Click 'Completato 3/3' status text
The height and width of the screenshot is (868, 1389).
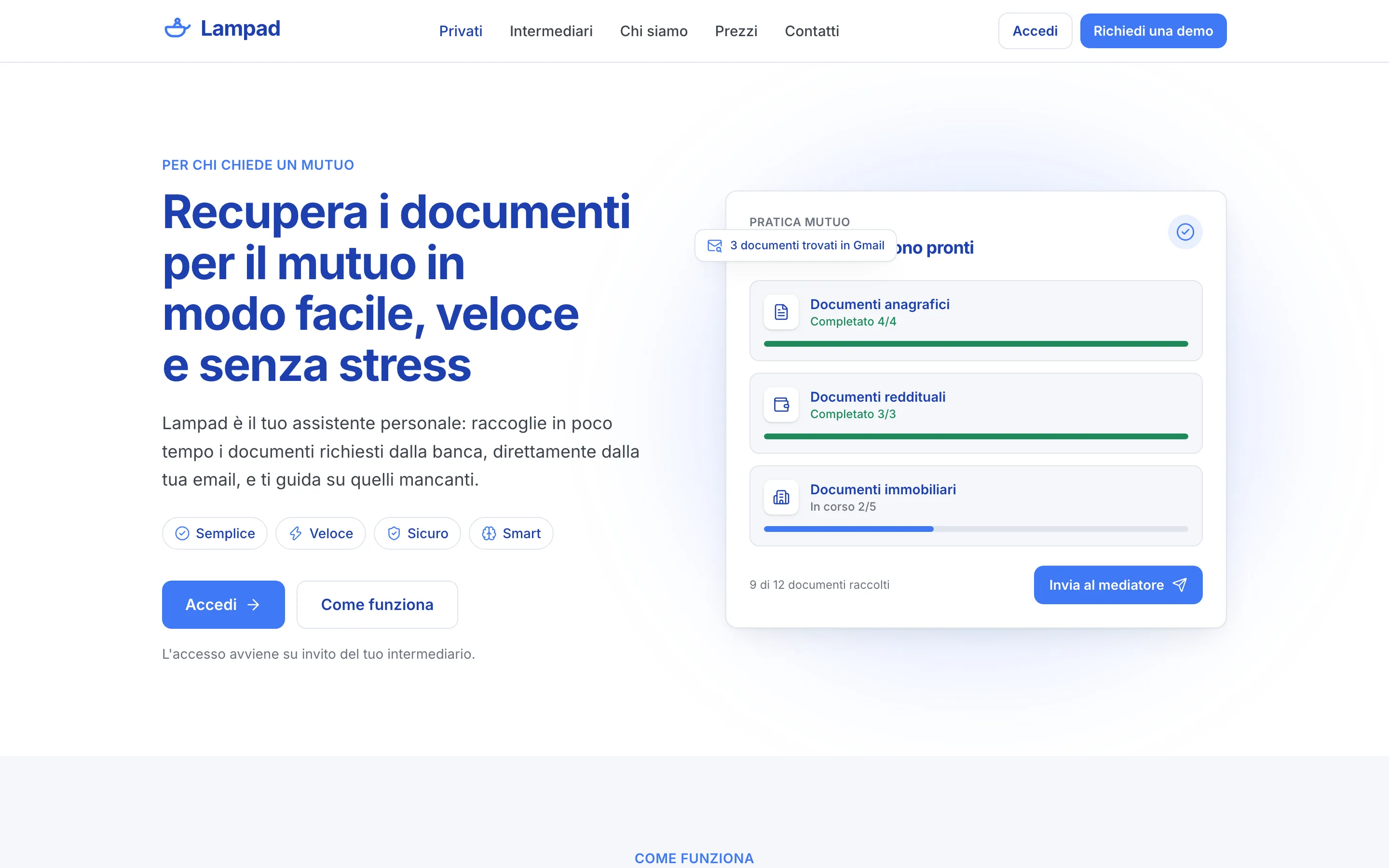(x=852, y=414)
